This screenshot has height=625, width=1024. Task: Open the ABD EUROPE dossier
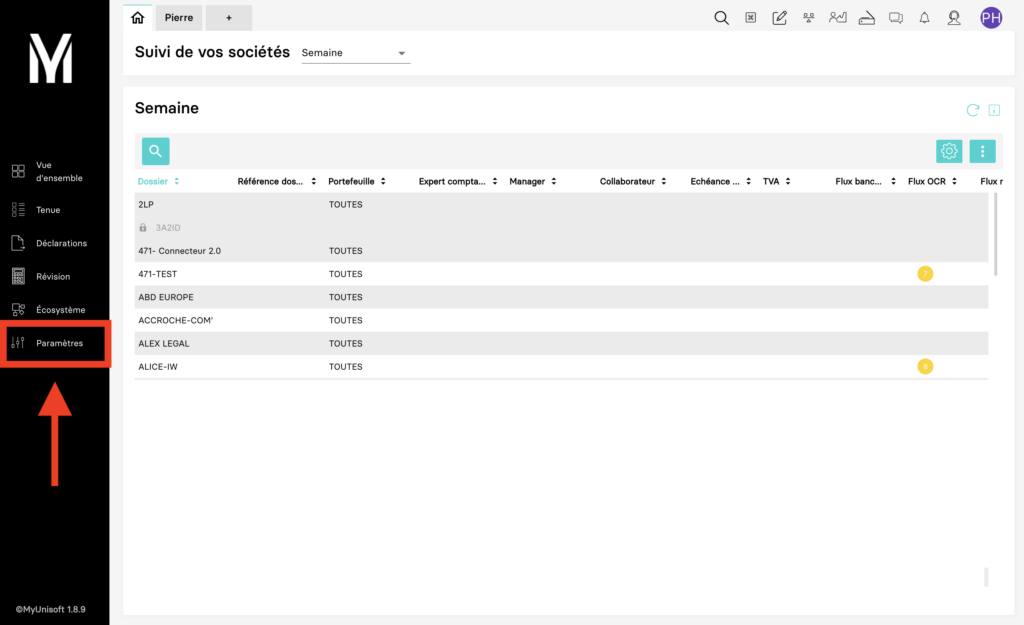[561, 297]
